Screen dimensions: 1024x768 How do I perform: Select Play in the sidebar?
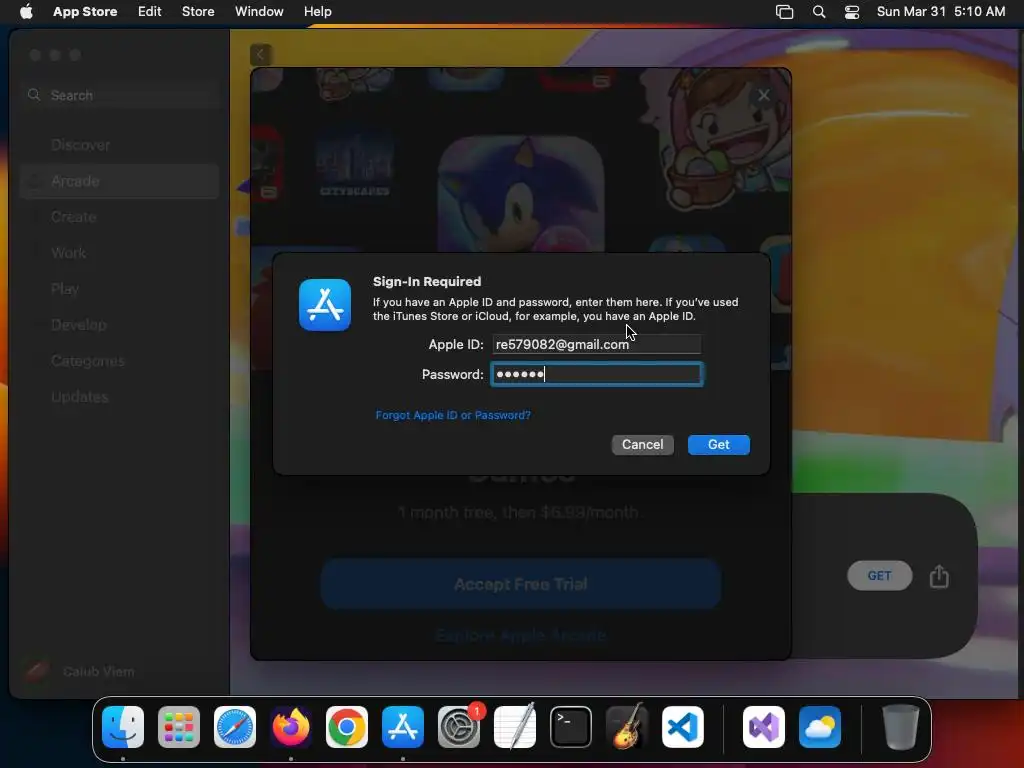pos(120,289)
